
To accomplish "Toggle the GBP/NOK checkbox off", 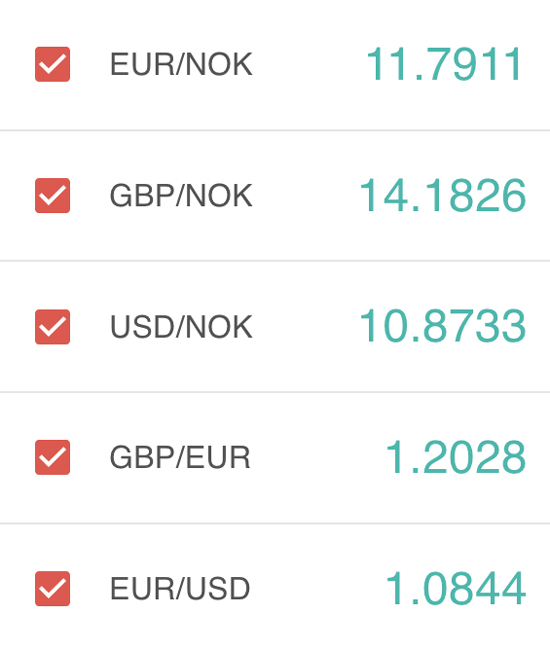I will tap(52, 195).
